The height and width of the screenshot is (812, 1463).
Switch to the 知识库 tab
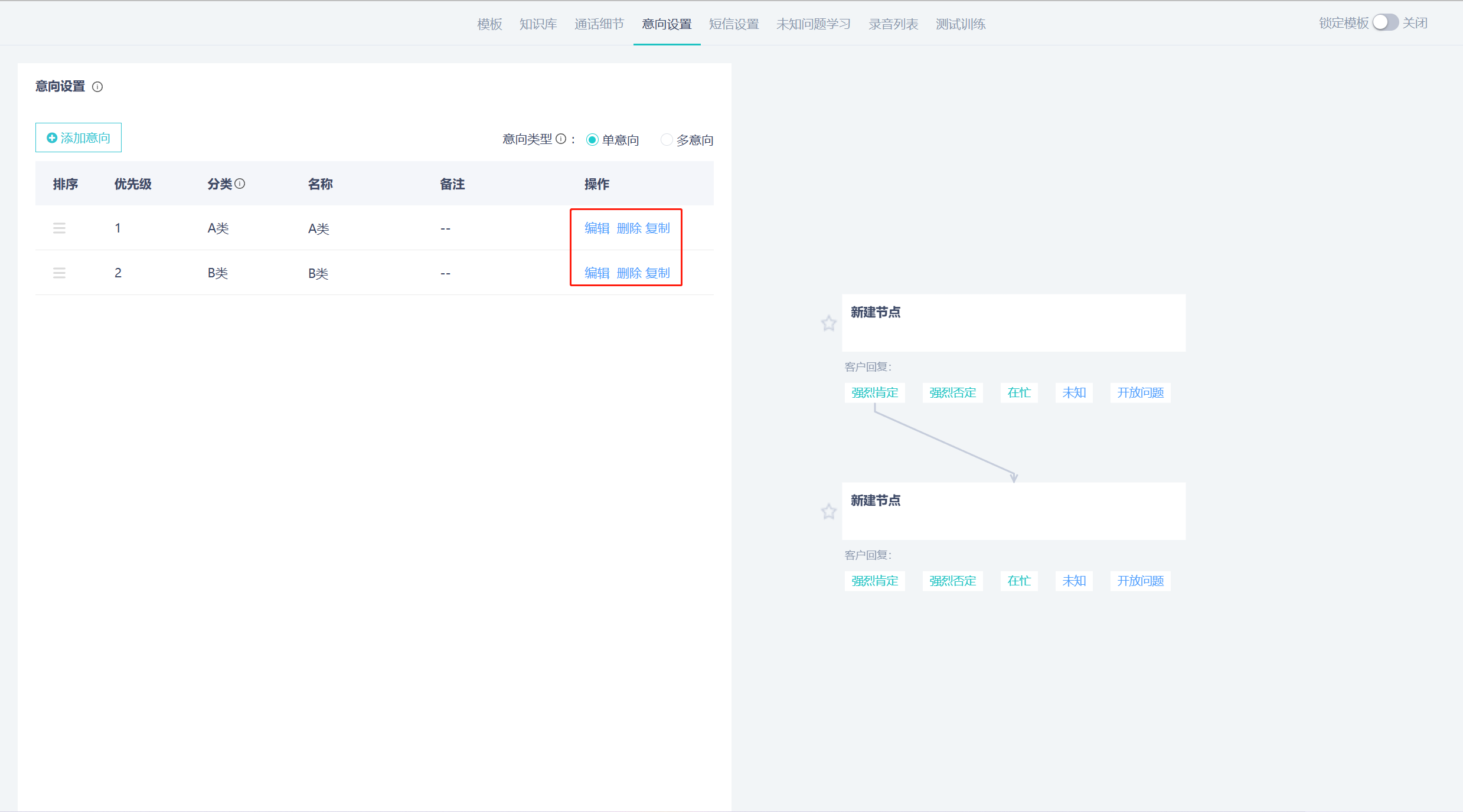(x=538, y=24)
